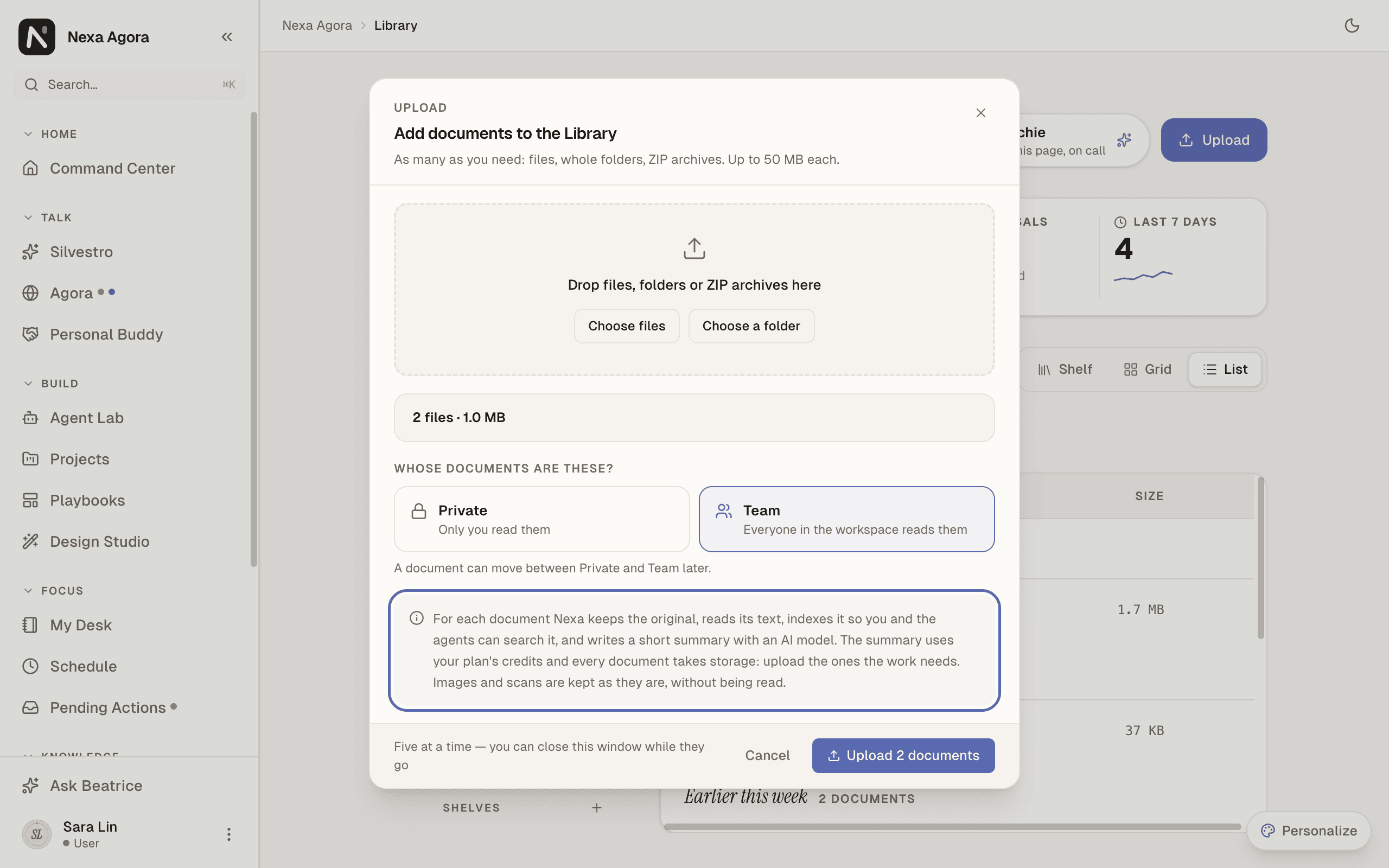This screenshot has height=868, width=1389.
Task: Add a shelf with the plus icon
Action: (597, 808)
